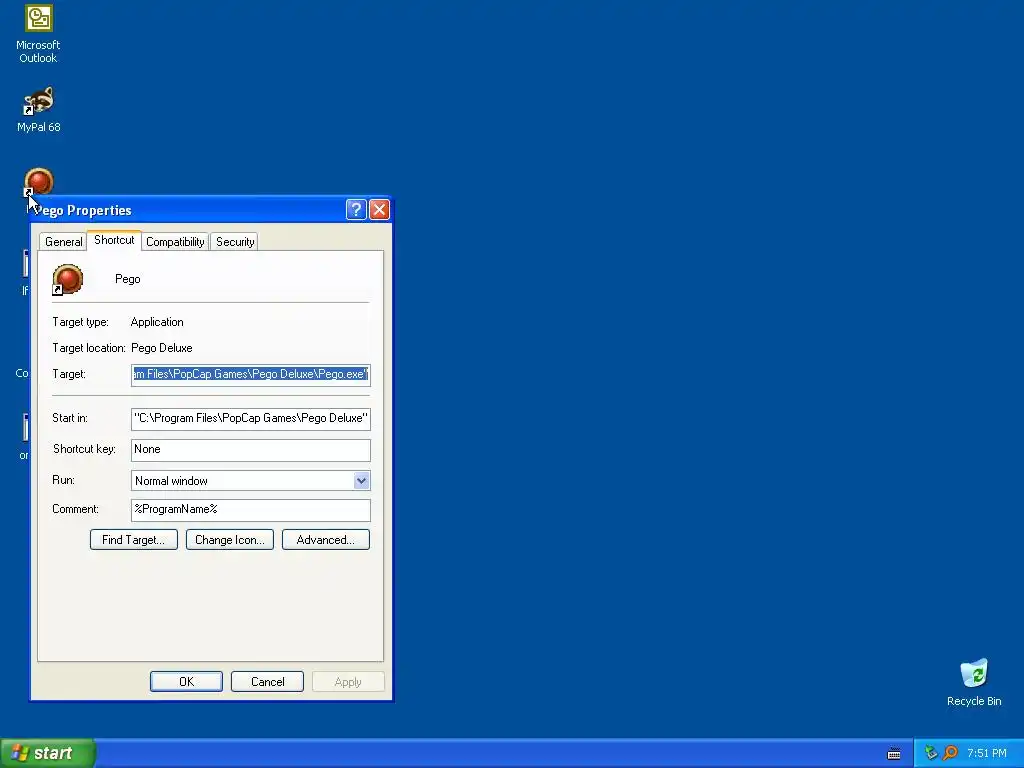Switch to the General tab

tap(63, 242)
